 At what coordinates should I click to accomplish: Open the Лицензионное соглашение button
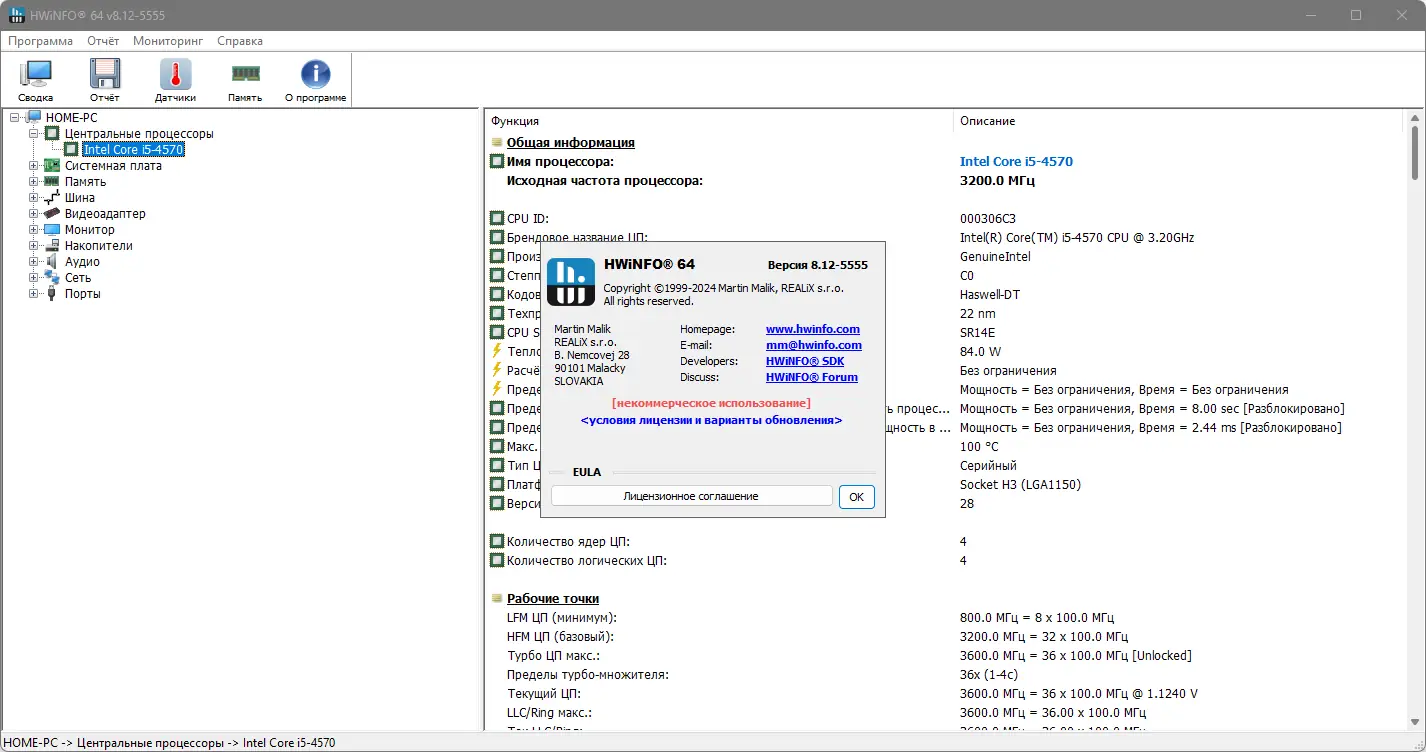691,496
